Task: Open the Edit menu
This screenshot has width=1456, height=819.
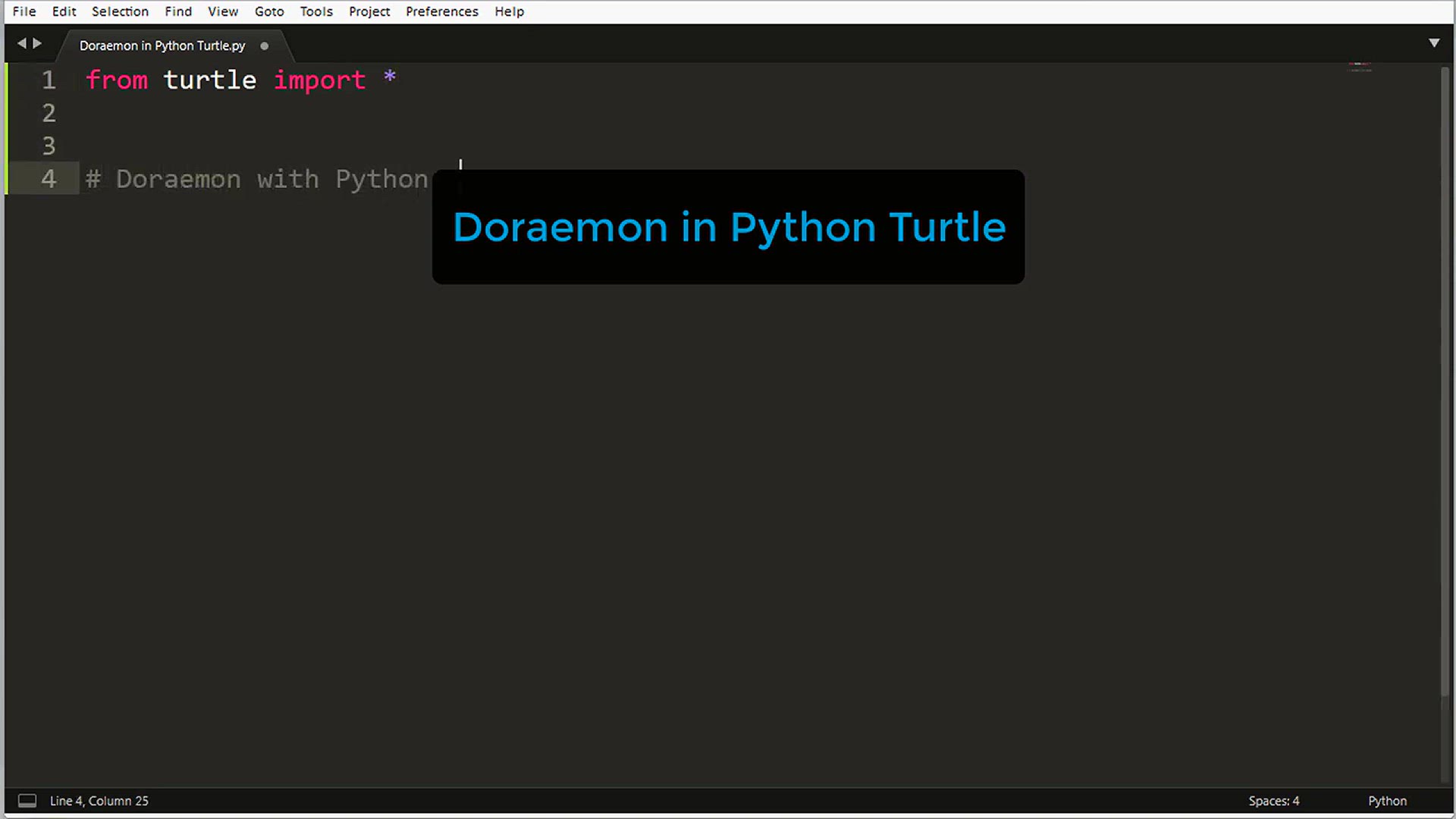Action: (64, 11)
